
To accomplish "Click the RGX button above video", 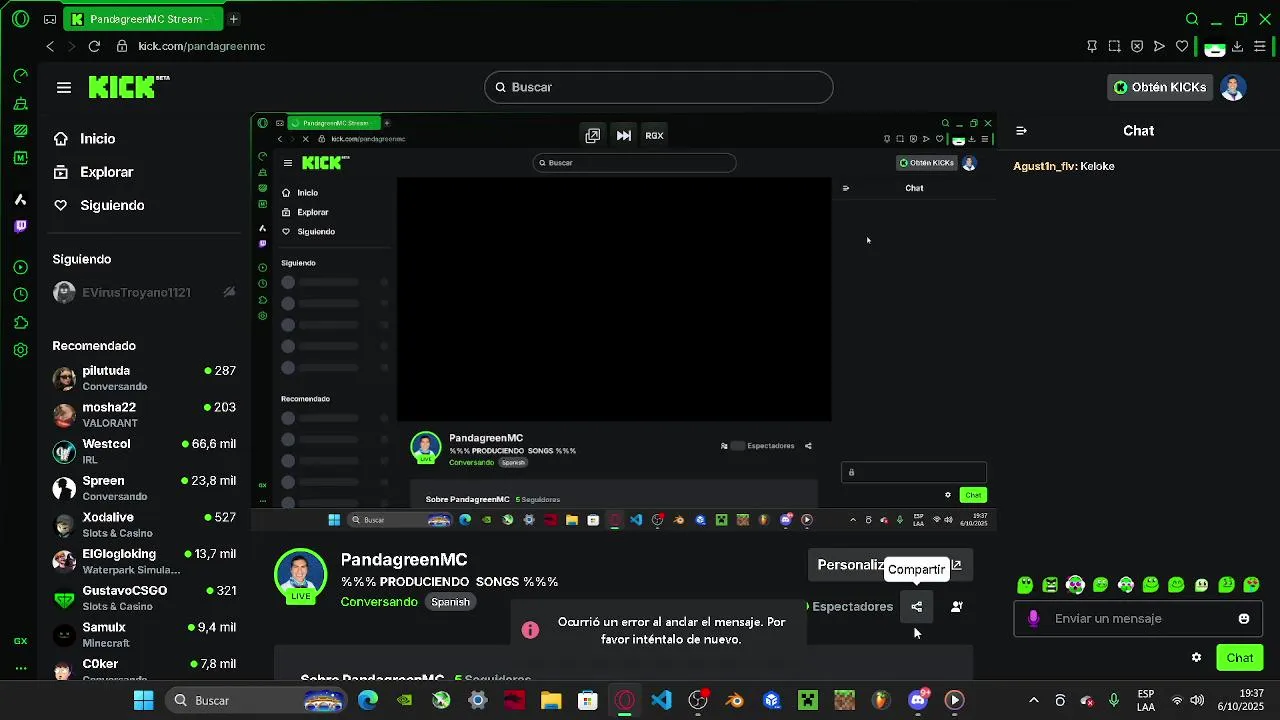I will pos(654,135).
